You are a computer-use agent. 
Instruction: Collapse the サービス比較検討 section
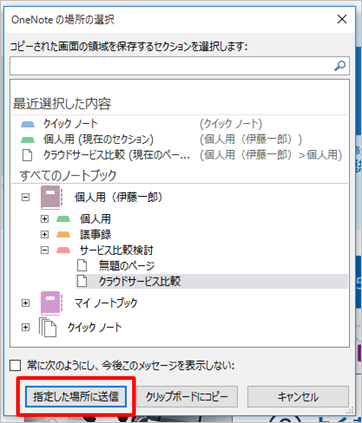44,250
